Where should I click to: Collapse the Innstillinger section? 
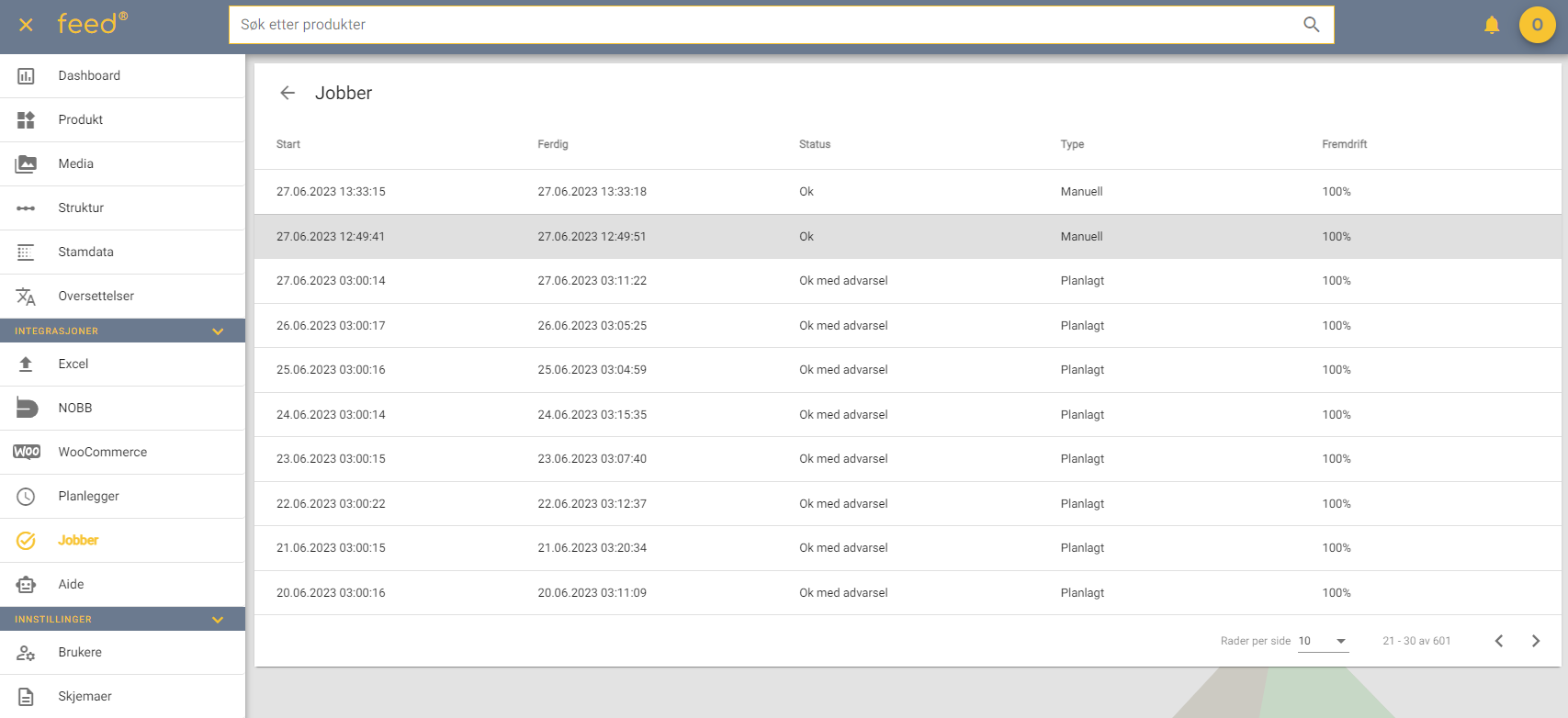tap(218, 620)
